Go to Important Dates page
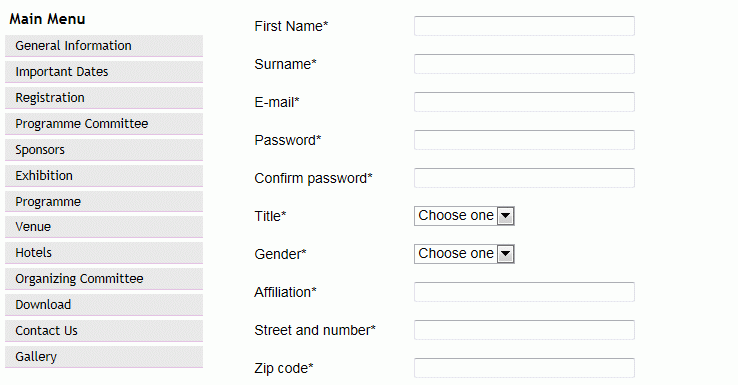Screen dimensions: 738x385 (x=104, y=72)
